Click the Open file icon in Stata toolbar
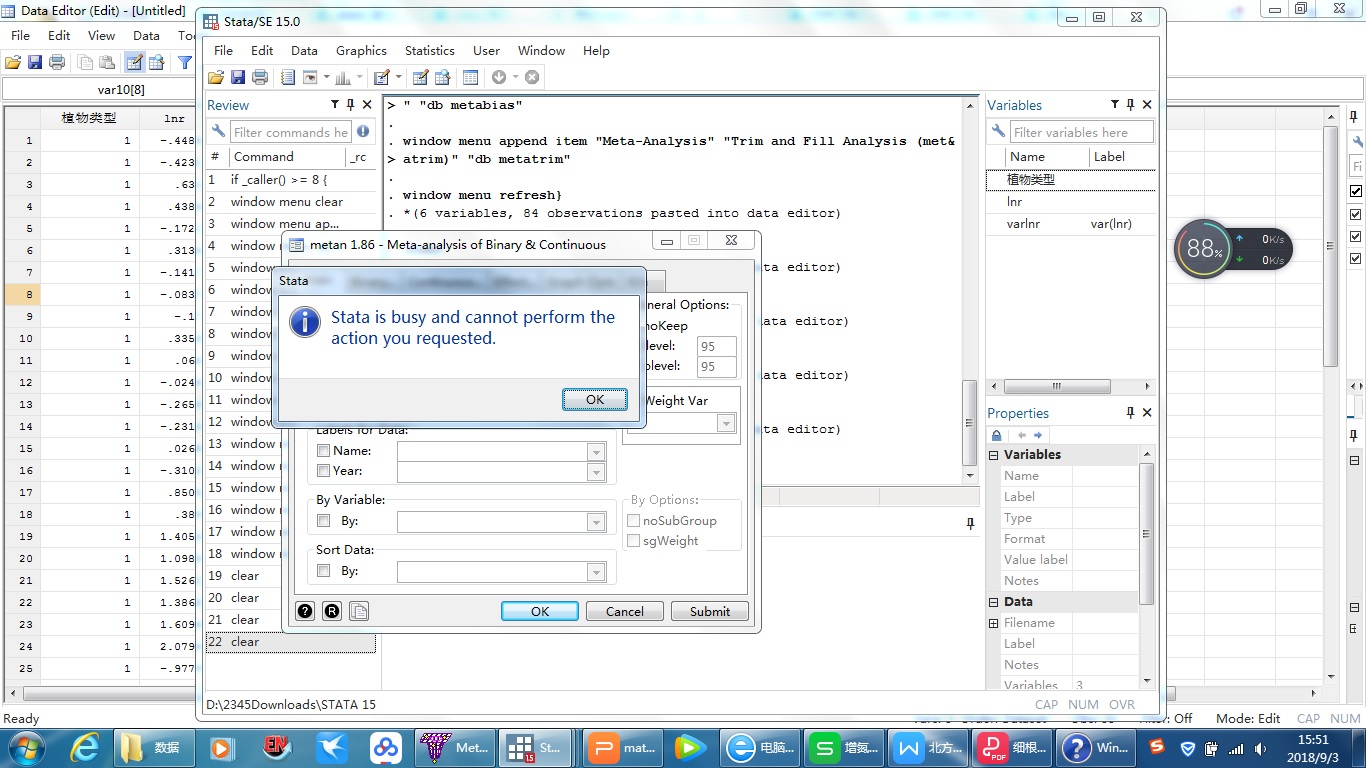Screen dimensions: 1366x768 (x=216, y=77)
